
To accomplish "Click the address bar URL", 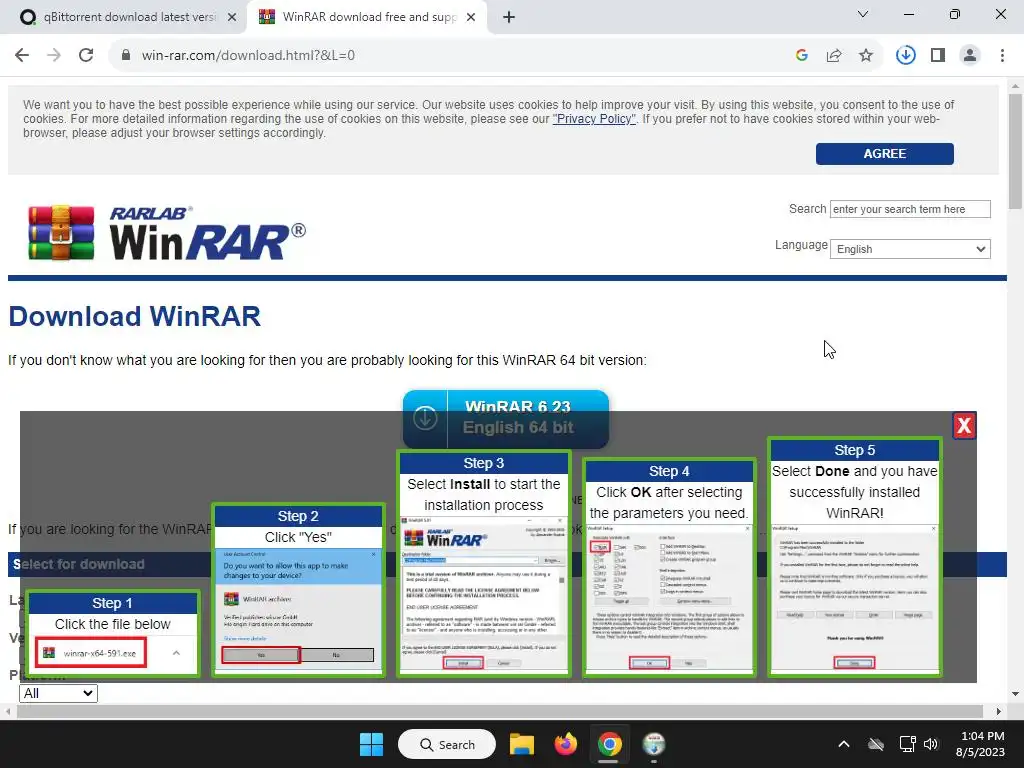I will pyautogui.click(x=248, y=55).
